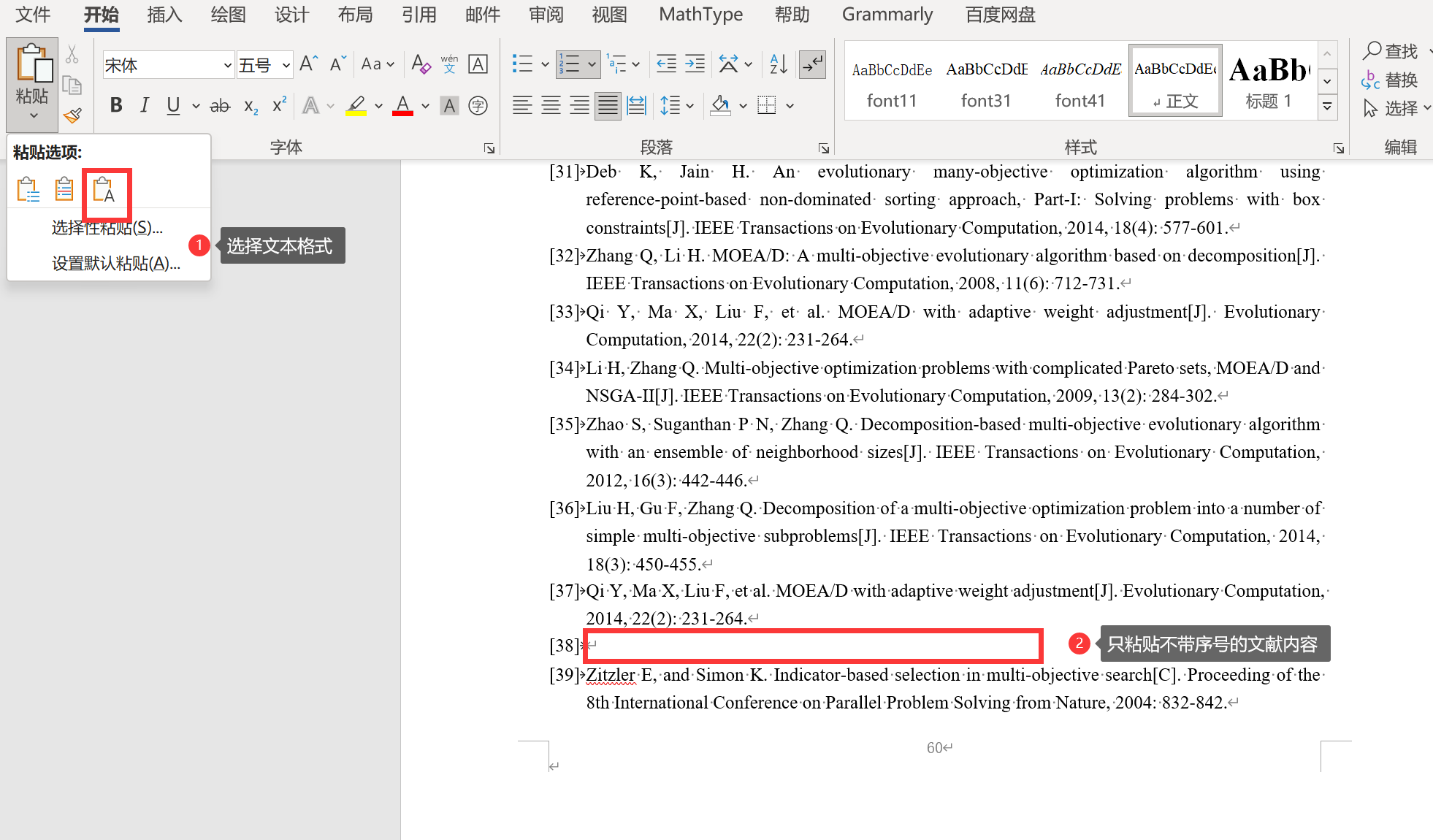Expand the styles gallery more arrow
Screen dimensions: 1433x840
[1327, 107]
